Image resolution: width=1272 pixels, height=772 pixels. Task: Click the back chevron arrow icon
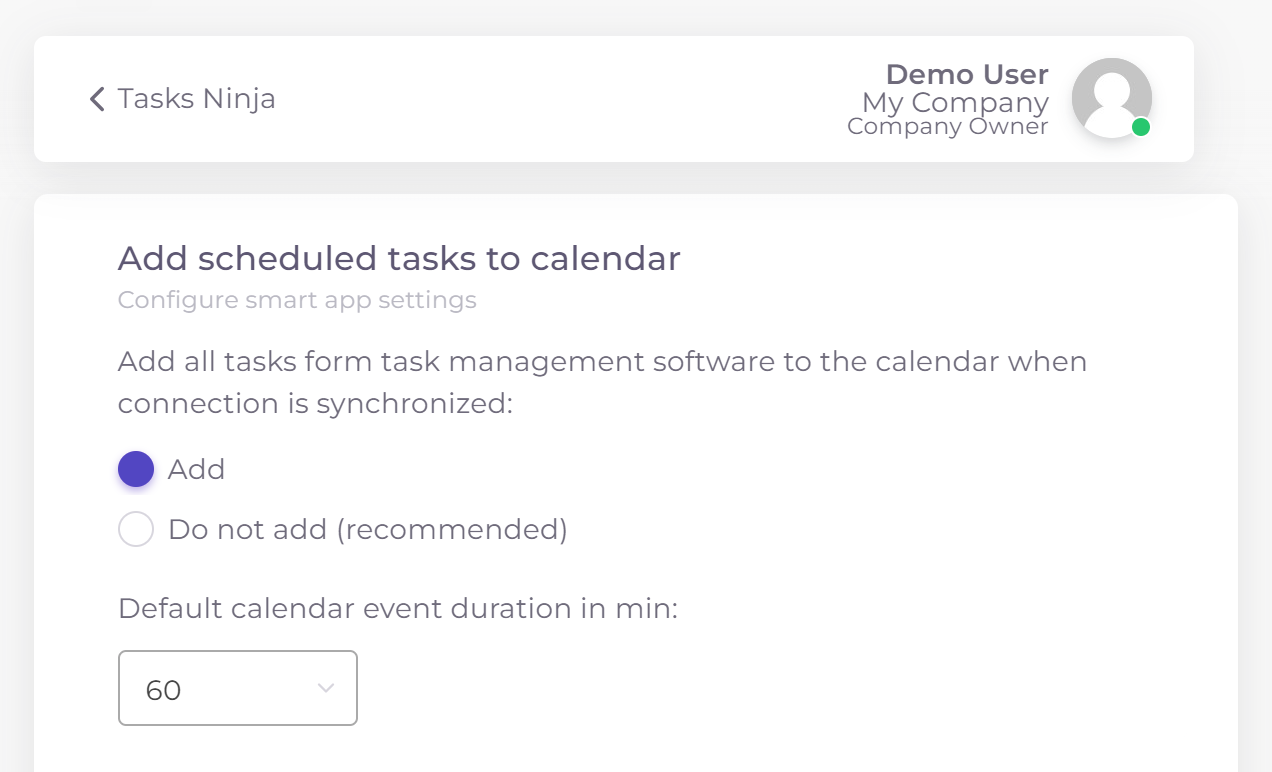coord(97,99)
